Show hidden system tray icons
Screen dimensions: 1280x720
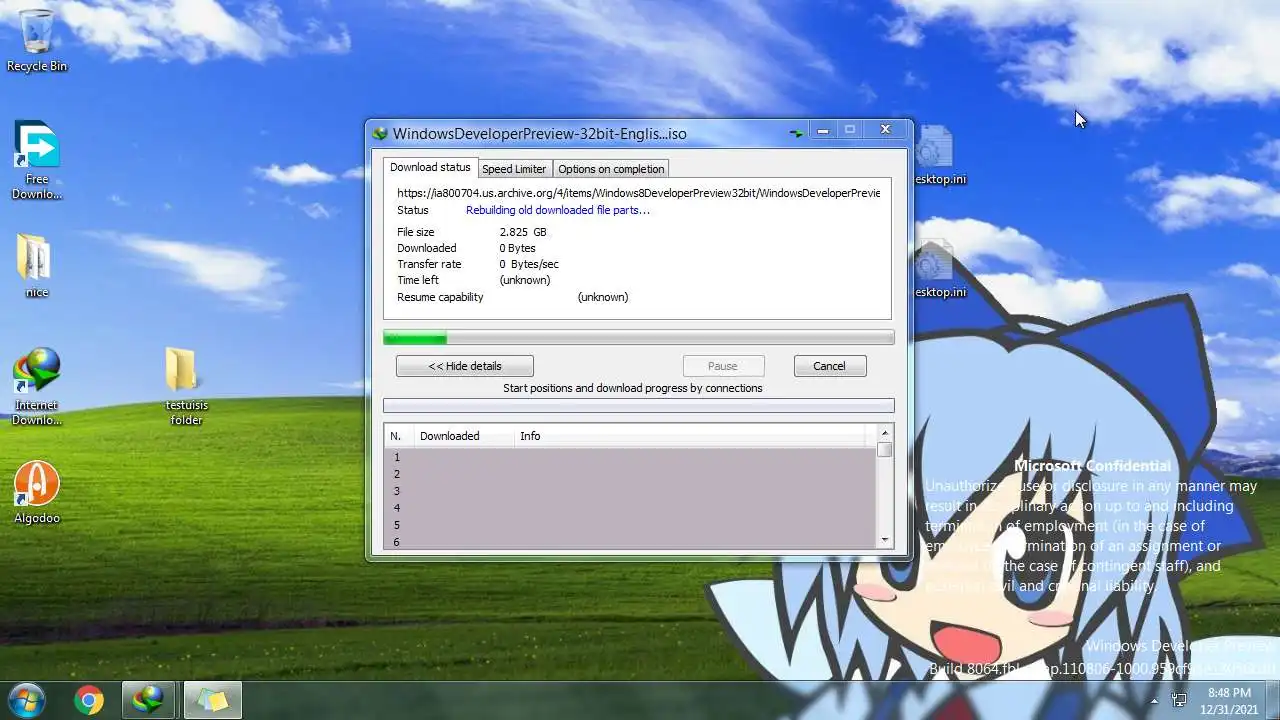1155,700
